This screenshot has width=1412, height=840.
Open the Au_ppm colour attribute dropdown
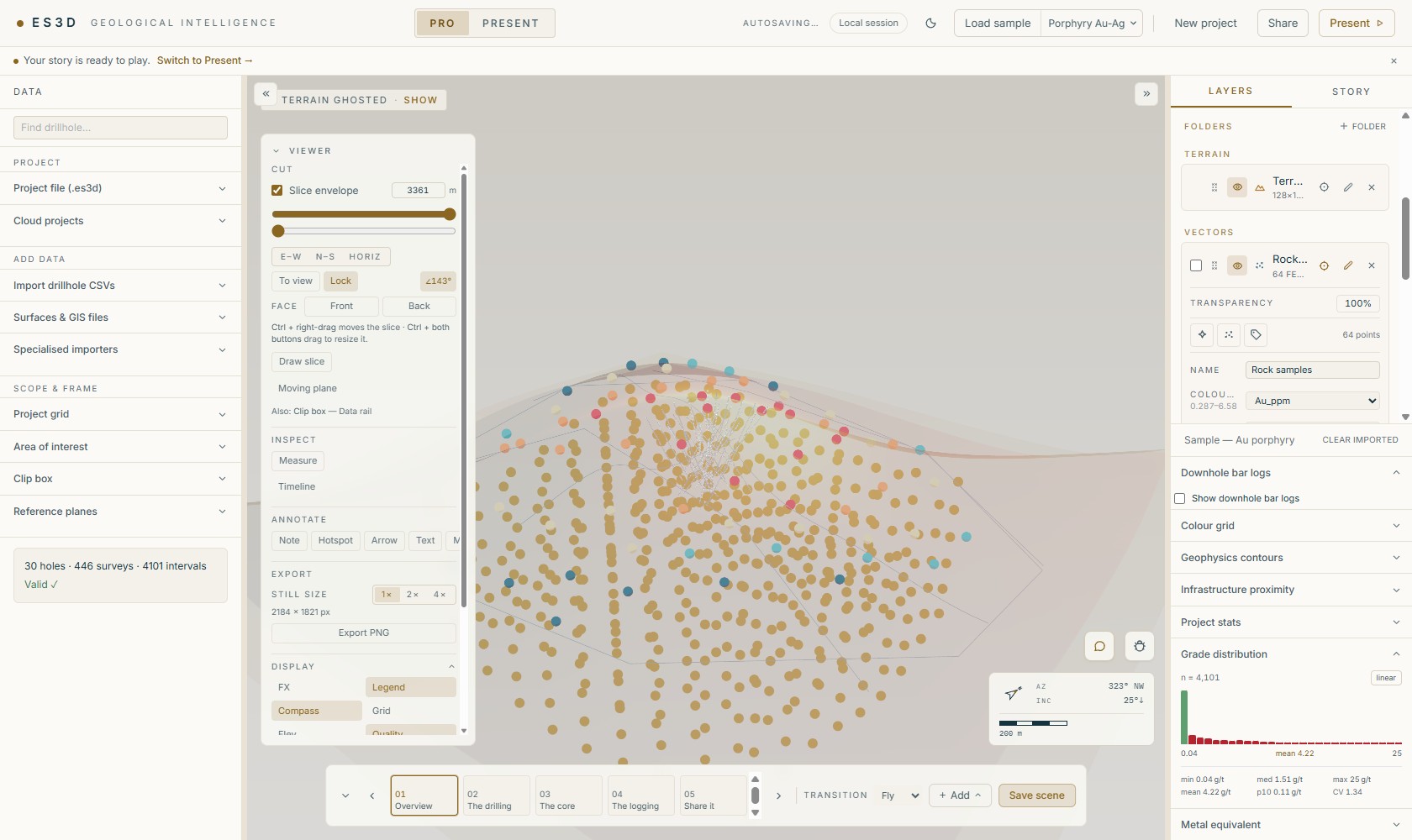(1313, 401)
